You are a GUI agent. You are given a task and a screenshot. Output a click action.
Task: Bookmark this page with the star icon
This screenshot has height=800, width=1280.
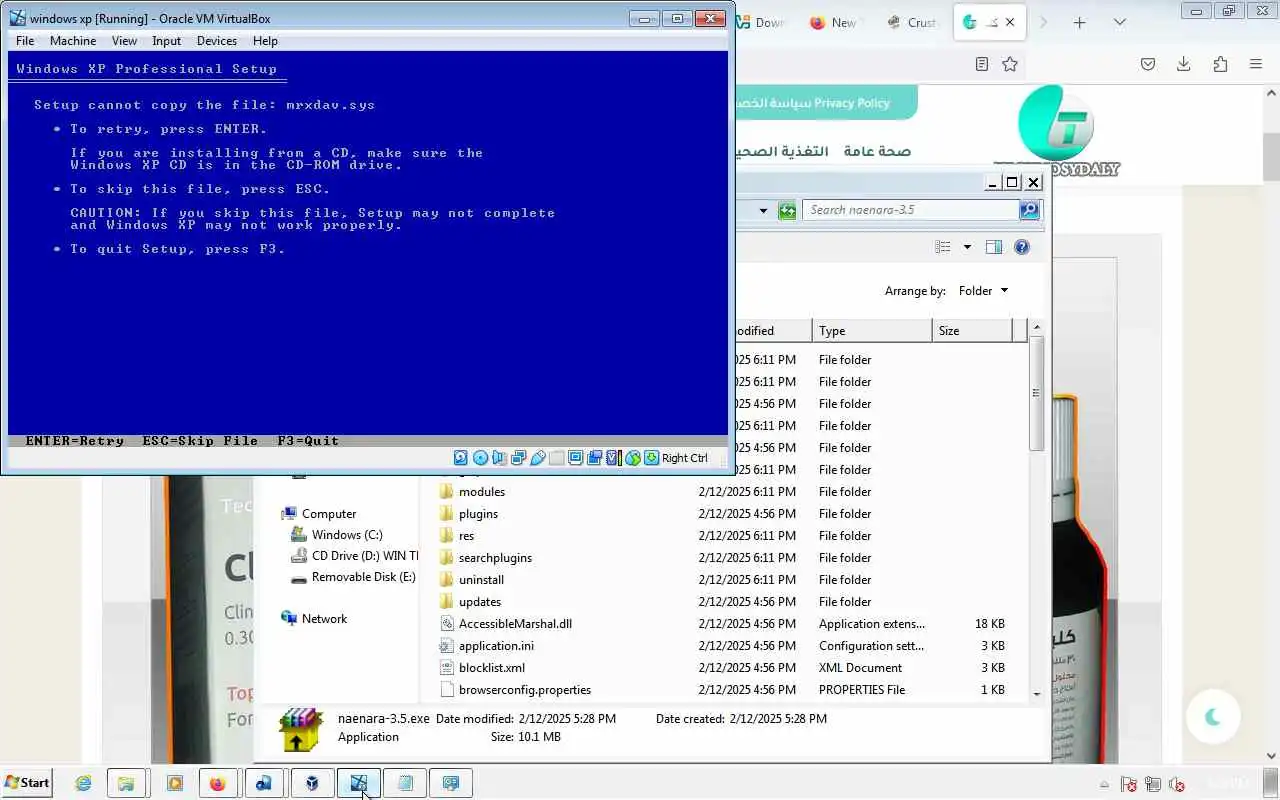tap(1010, 64)
